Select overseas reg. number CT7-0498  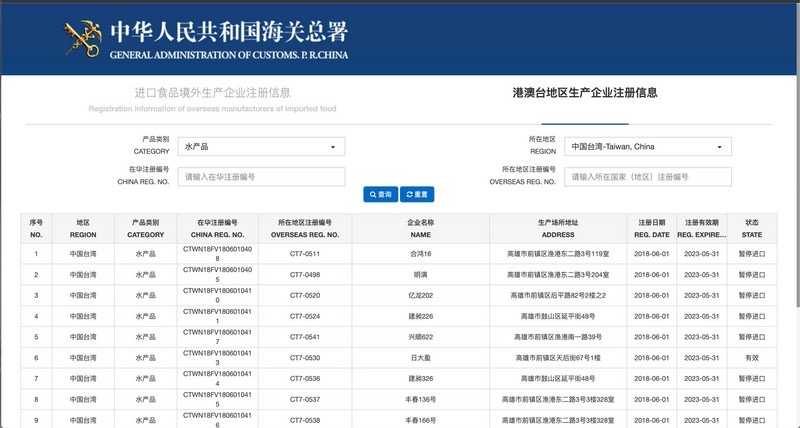[305, 275]
